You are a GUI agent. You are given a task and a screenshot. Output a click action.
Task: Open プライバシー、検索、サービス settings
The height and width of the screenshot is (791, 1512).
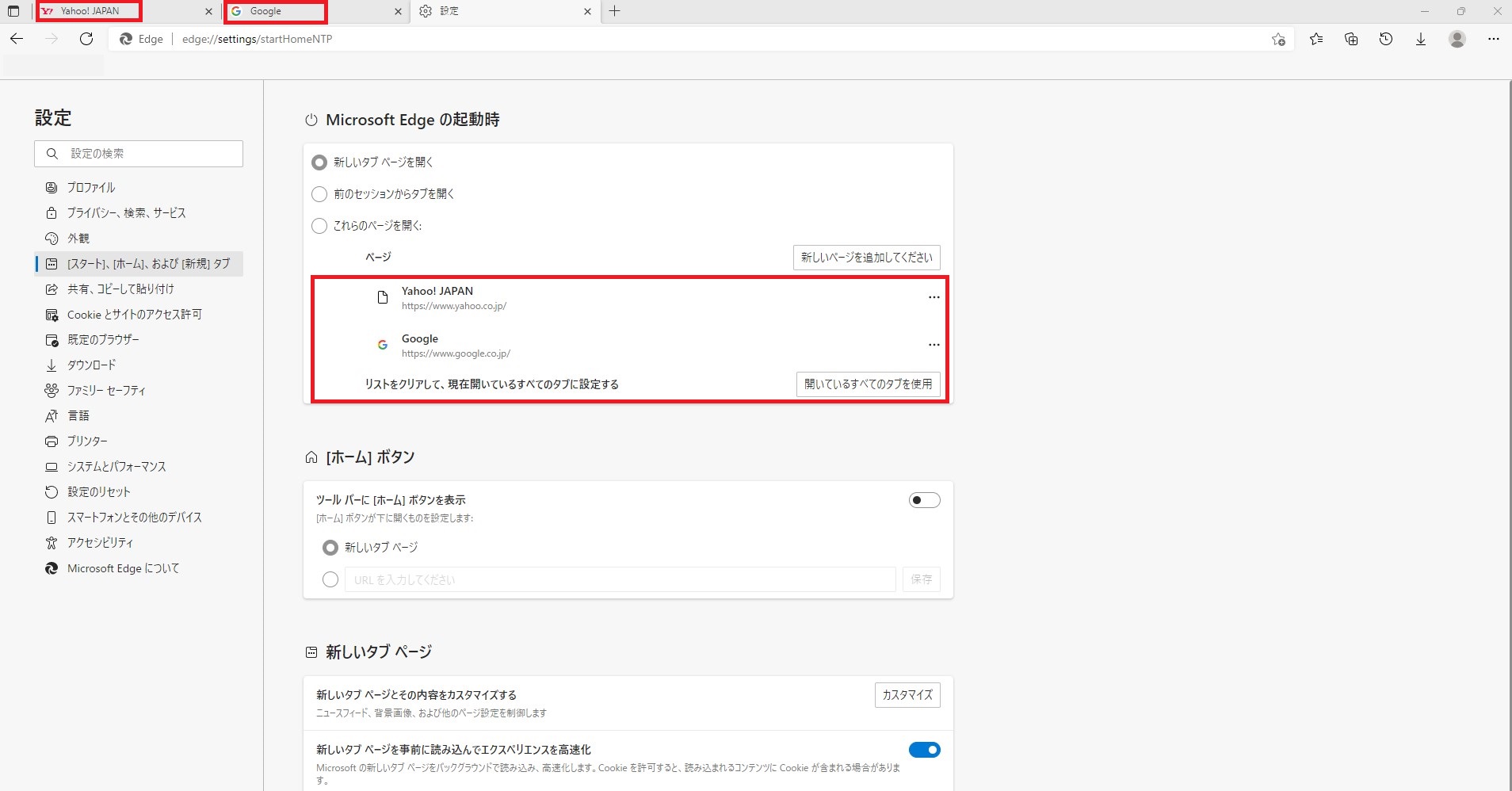(139, 213)
